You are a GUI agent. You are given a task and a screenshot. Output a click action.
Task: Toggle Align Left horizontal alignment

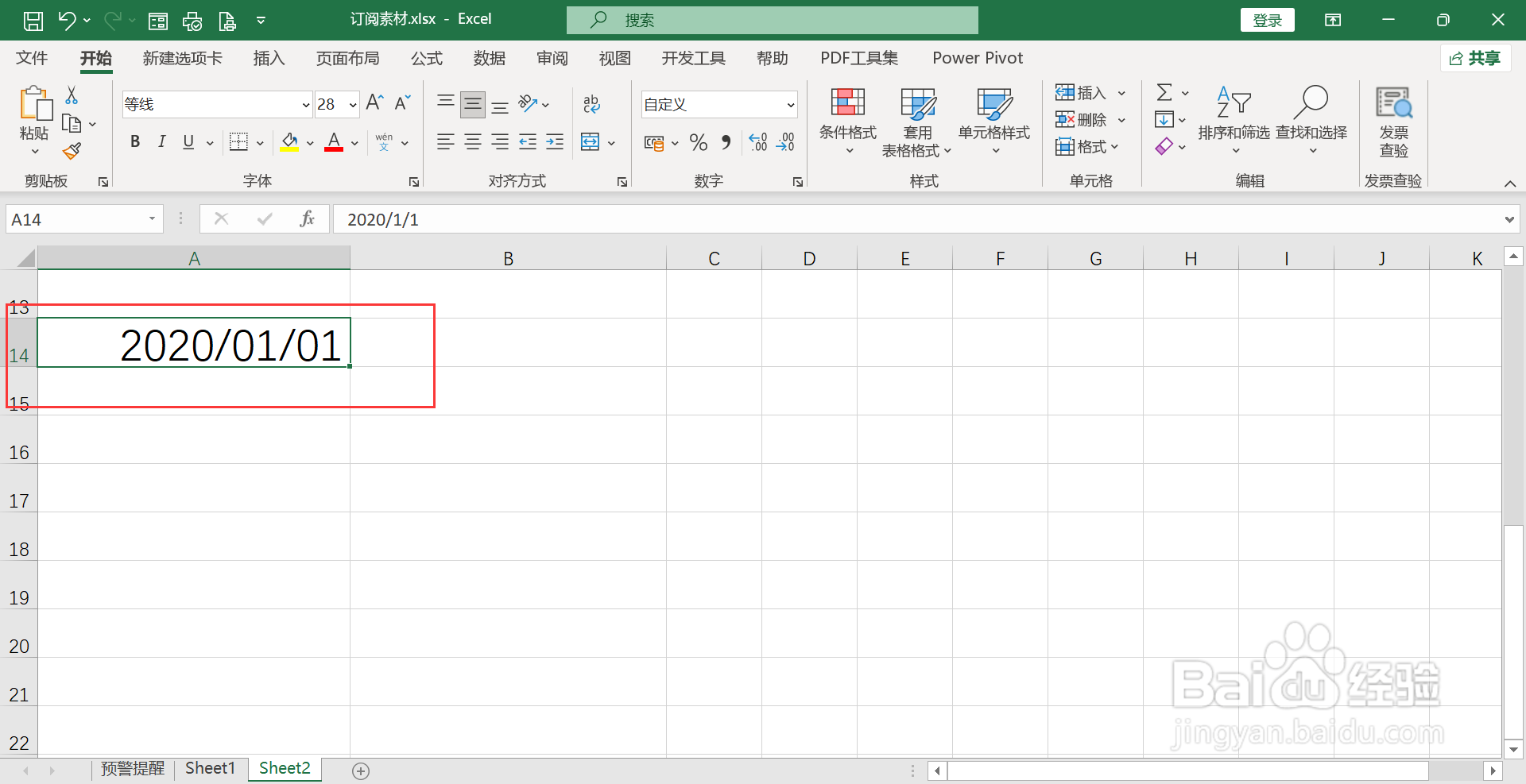click(x=446, y=142)
